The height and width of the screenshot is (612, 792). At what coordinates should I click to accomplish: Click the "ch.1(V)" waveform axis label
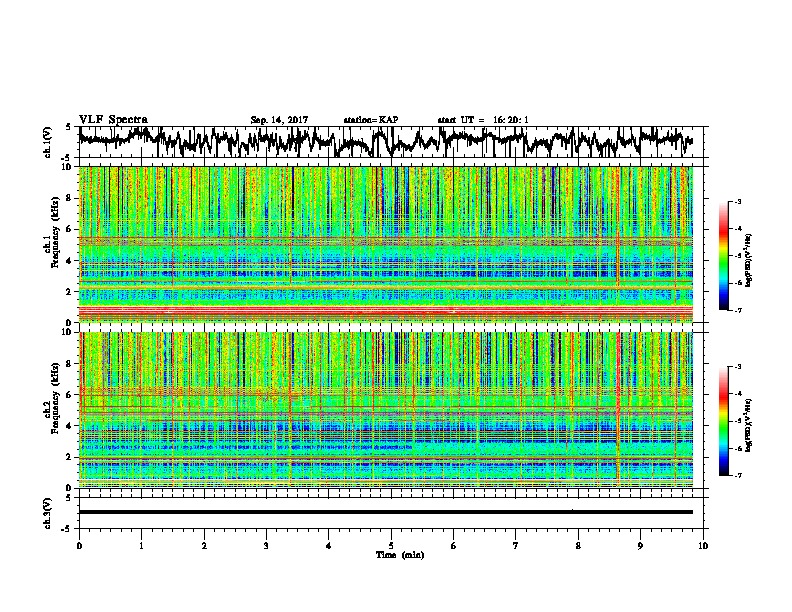coord(47,142)
